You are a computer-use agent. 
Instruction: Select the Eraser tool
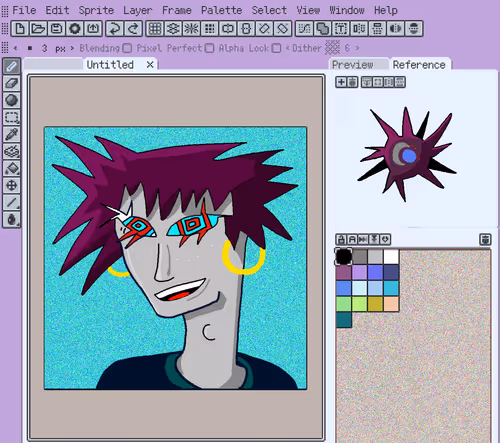coord(12,83)
